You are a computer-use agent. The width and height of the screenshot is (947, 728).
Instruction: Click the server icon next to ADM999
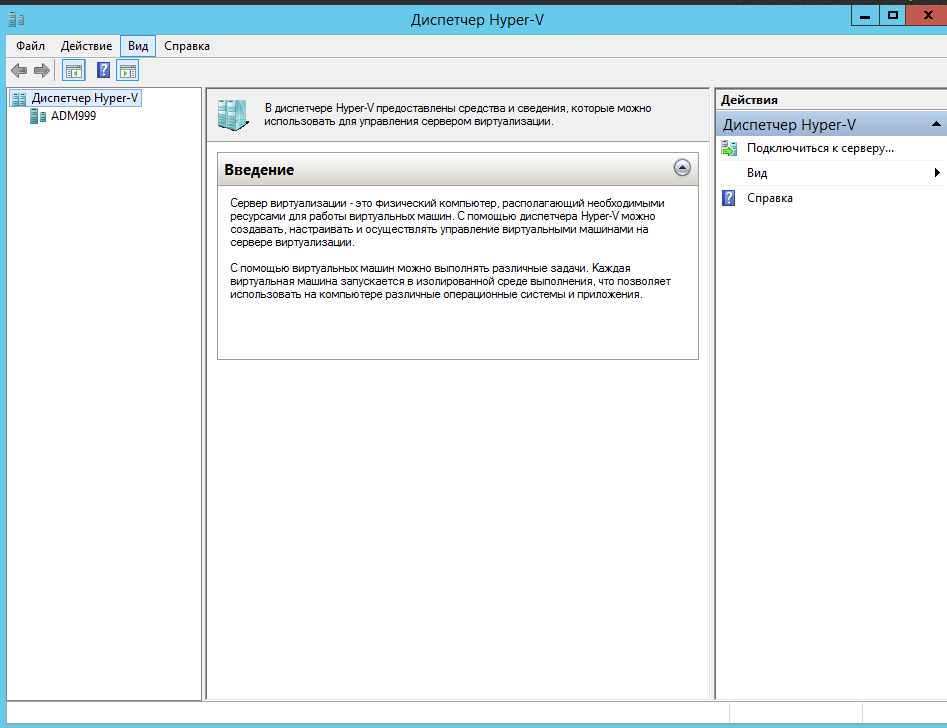(38, 116)
